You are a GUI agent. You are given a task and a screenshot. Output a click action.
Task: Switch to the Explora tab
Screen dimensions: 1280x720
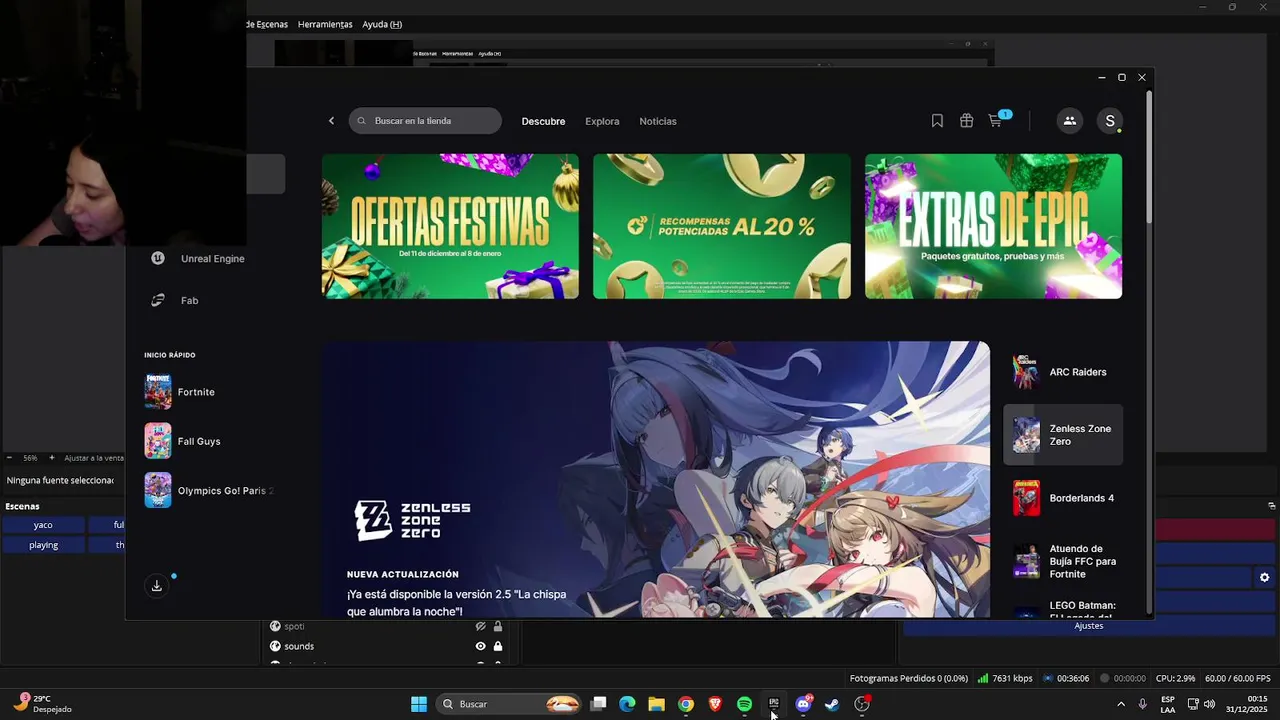pyautogui.click(x=602, y=121)
